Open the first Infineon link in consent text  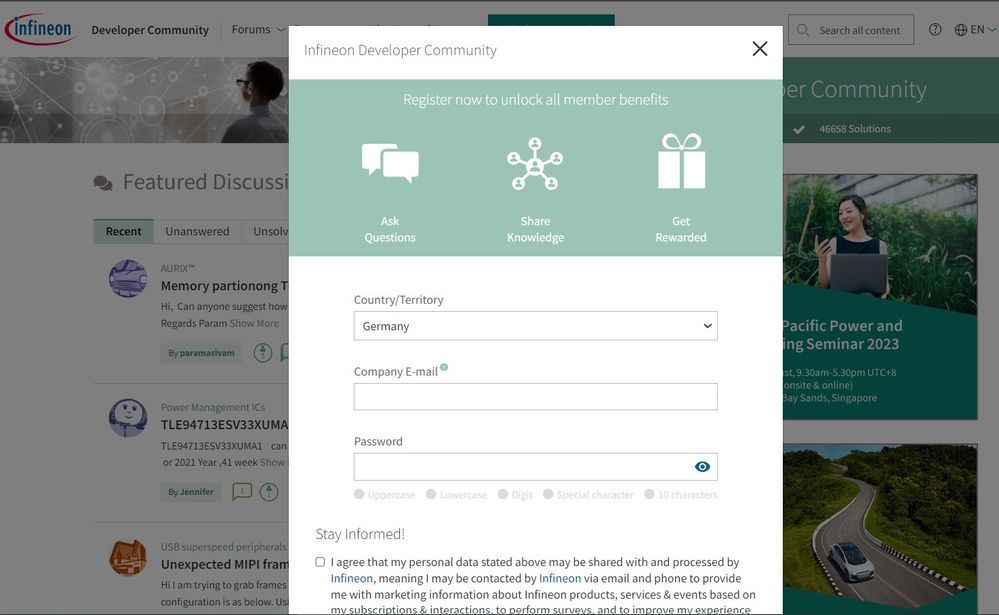[x=351, y=579]
